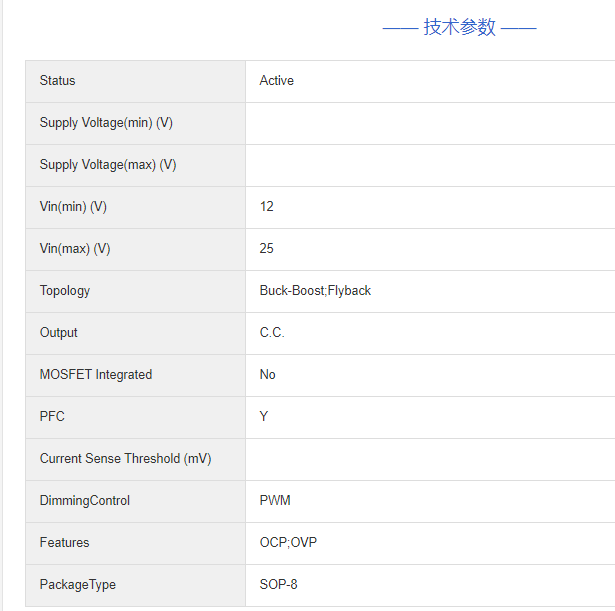Click the MOSFET Integrated label

pos(96,375)
